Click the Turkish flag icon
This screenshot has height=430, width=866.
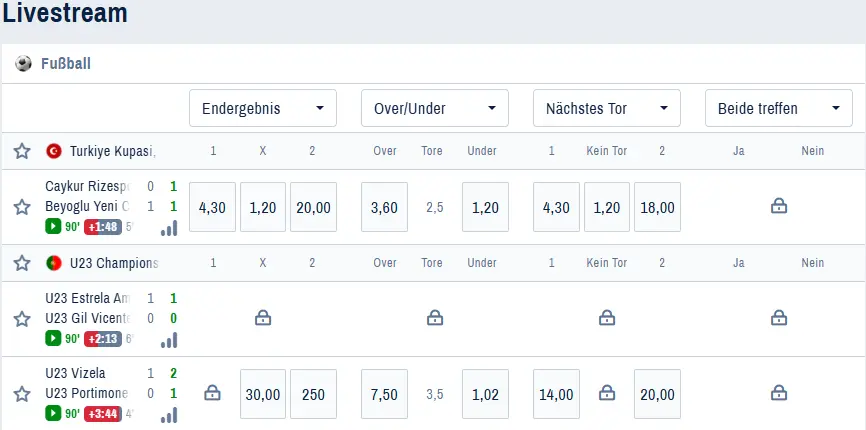54,151
